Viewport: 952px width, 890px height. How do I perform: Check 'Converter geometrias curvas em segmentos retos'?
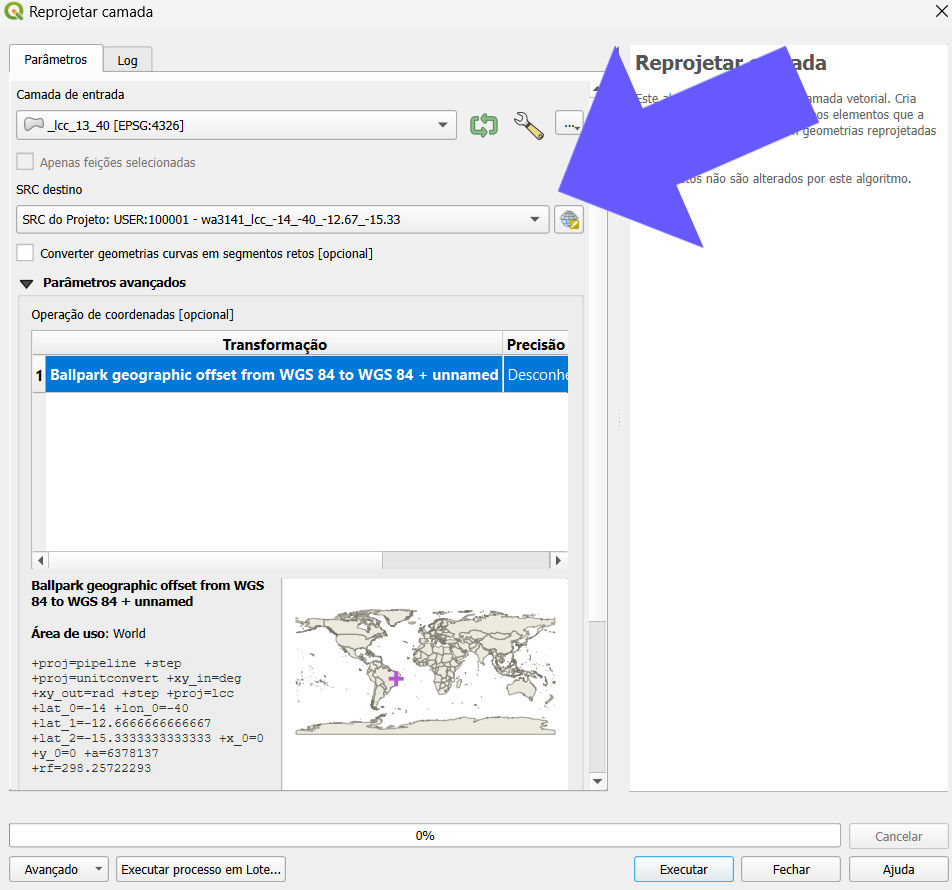click(24, 252)
